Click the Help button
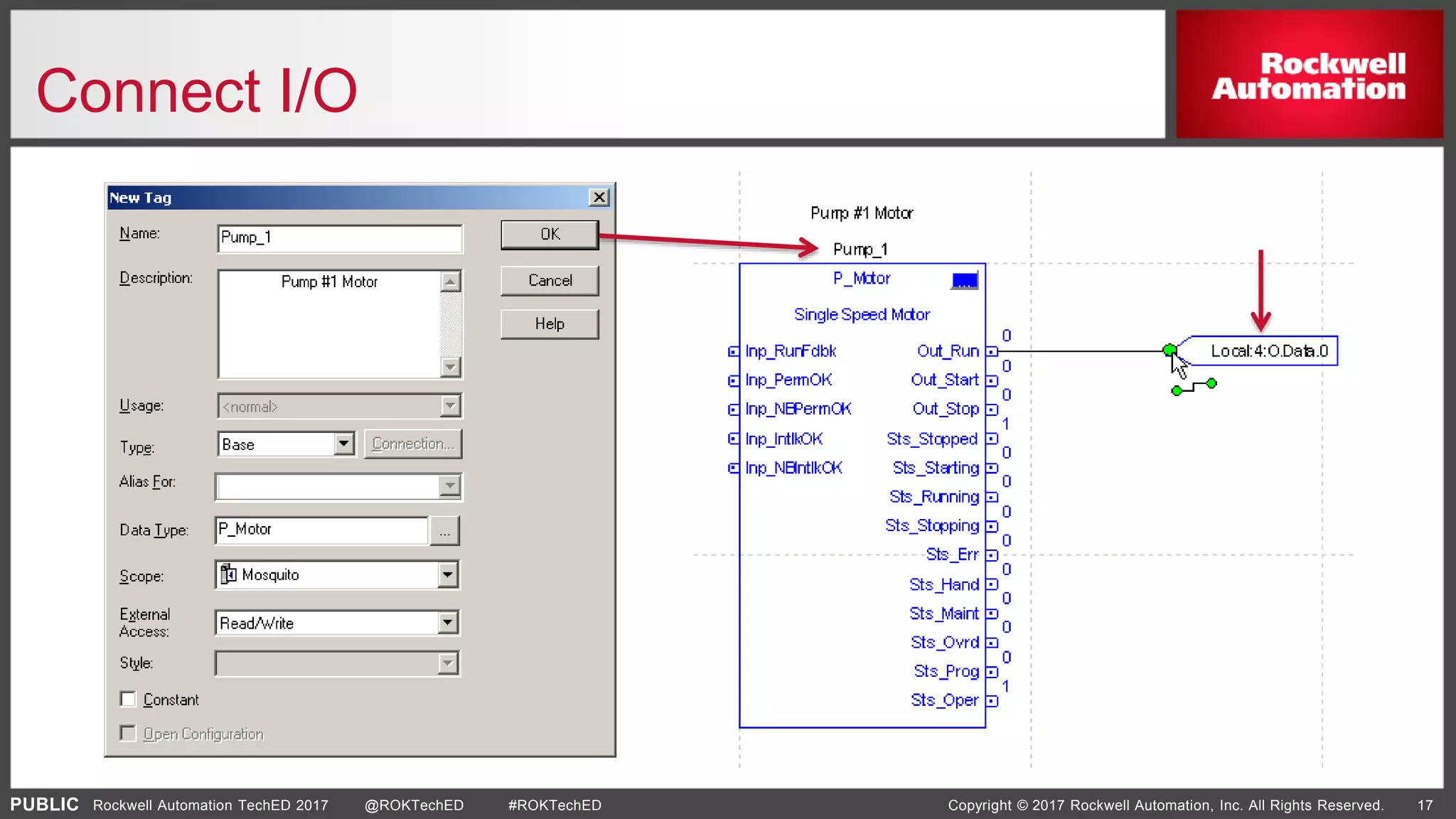The height and width of the screenshot is (819, 1456). (549, 324)
